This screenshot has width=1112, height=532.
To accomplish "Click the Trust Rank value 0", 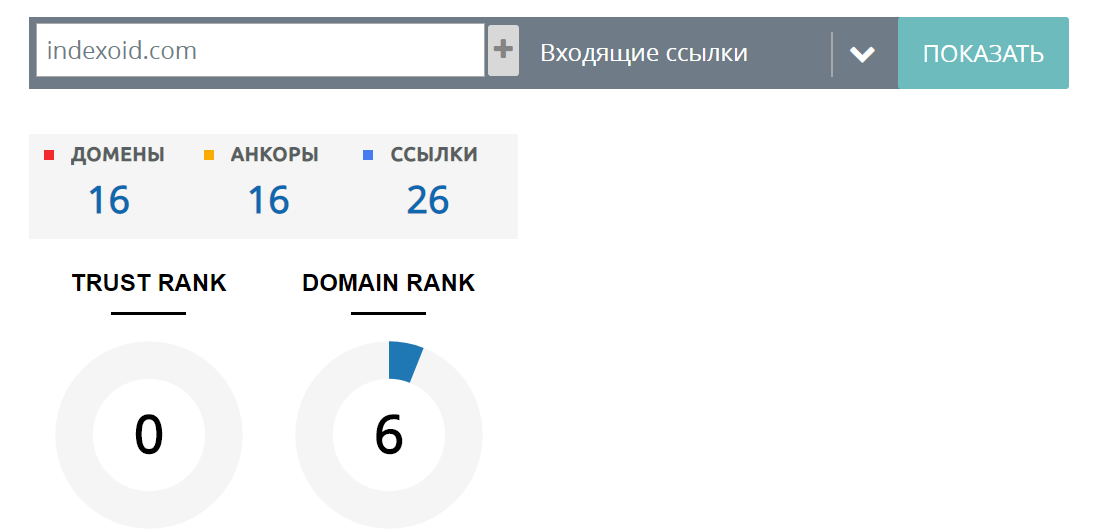I will pyautogui.click(x=149, y=435).
